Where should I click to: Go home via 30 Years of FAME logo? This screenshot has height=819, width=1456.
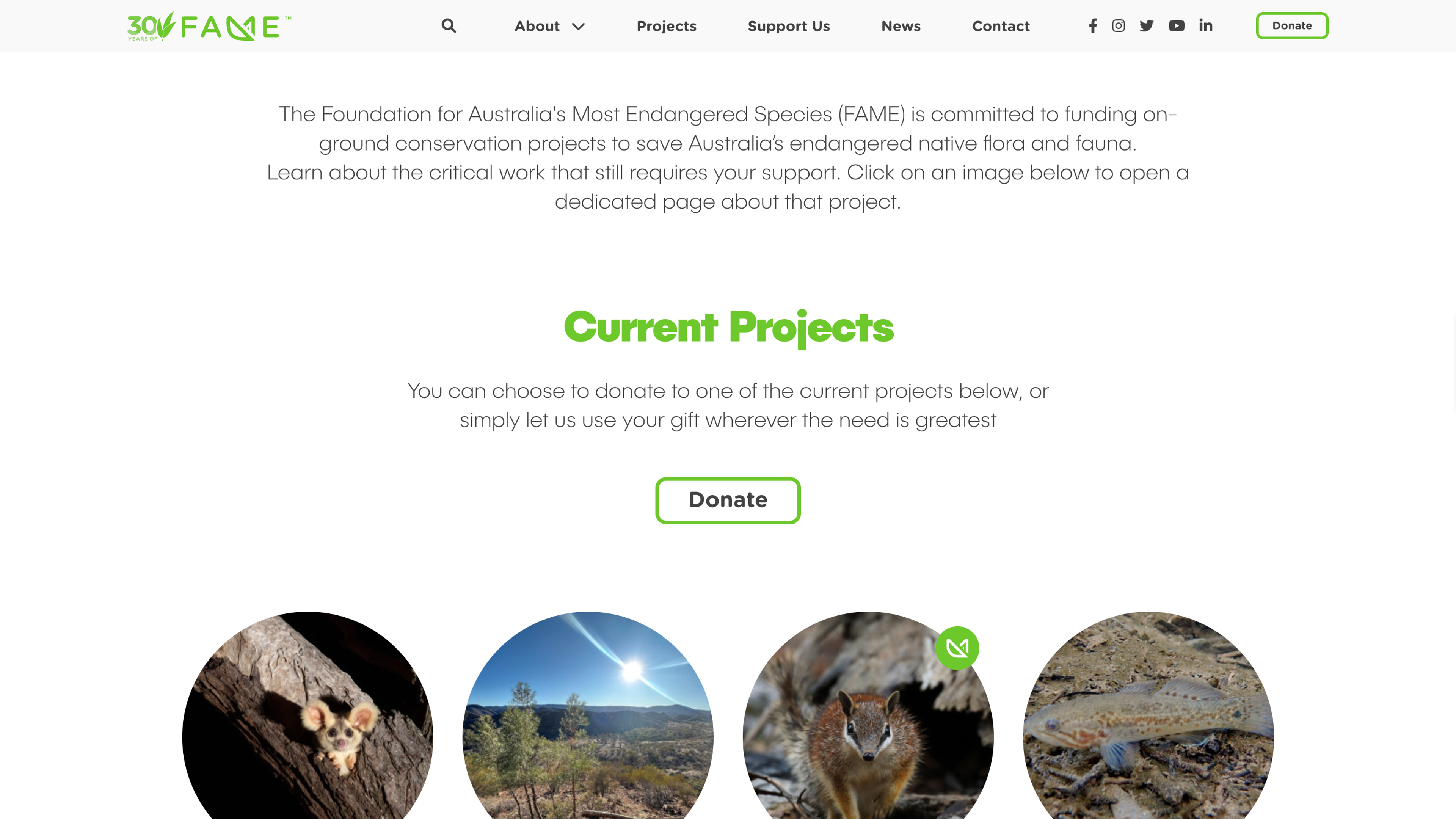(209, 26)
